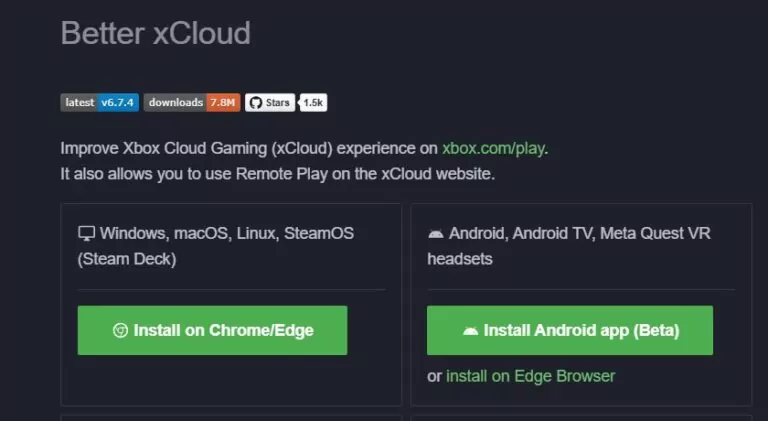Follow the install on Edge Browser link
768x421 pixels.
click(x=530, y=376)
